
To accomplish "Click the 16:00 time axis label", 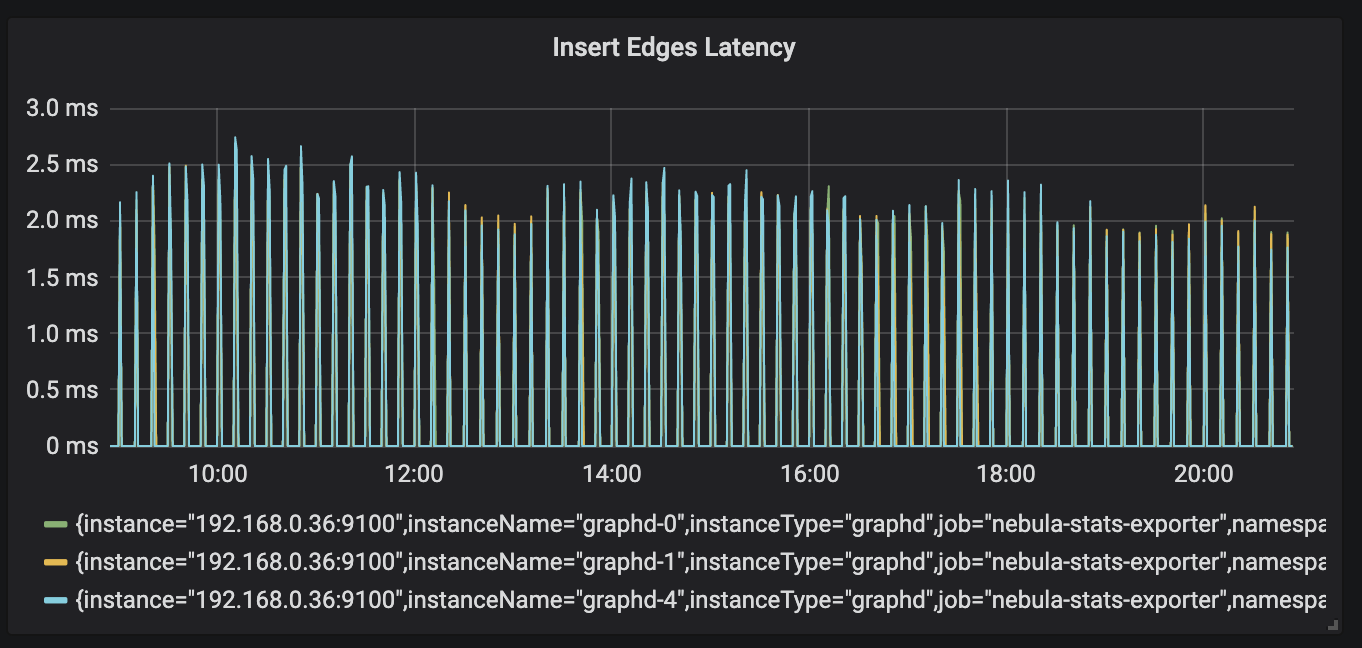I will tap(808, 473).
